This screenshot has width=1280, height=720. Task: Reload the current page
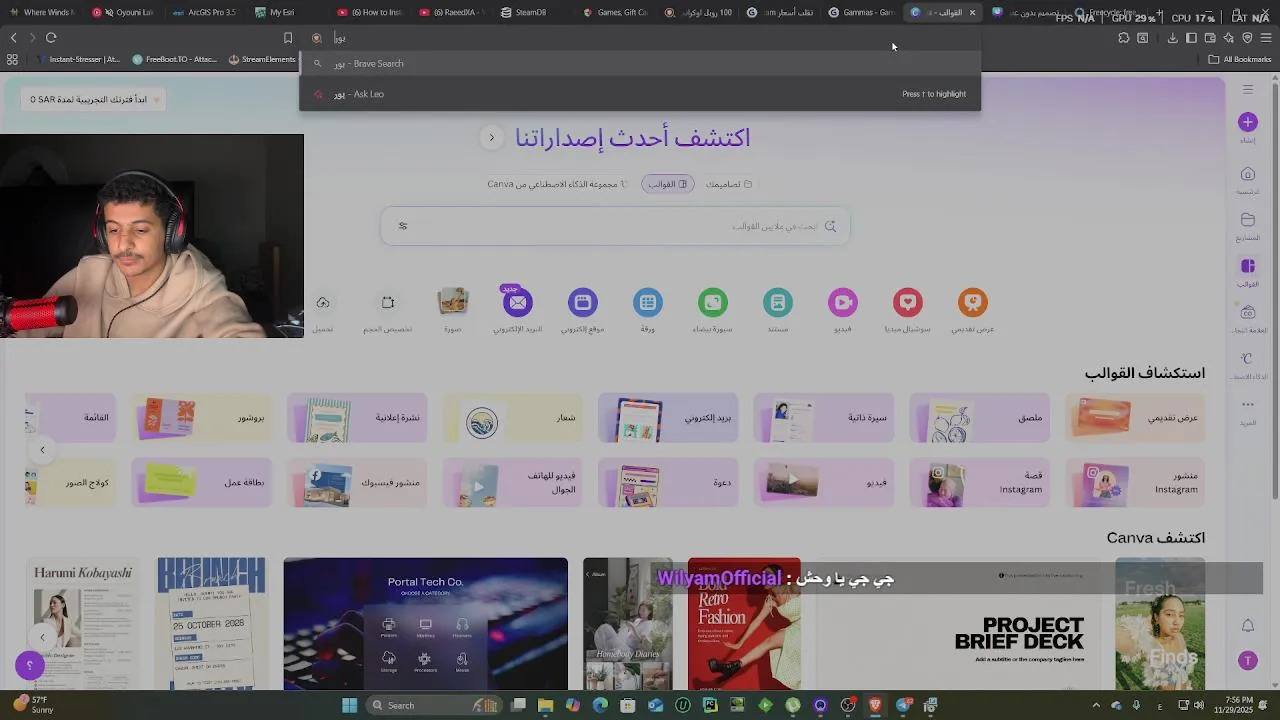51,38
